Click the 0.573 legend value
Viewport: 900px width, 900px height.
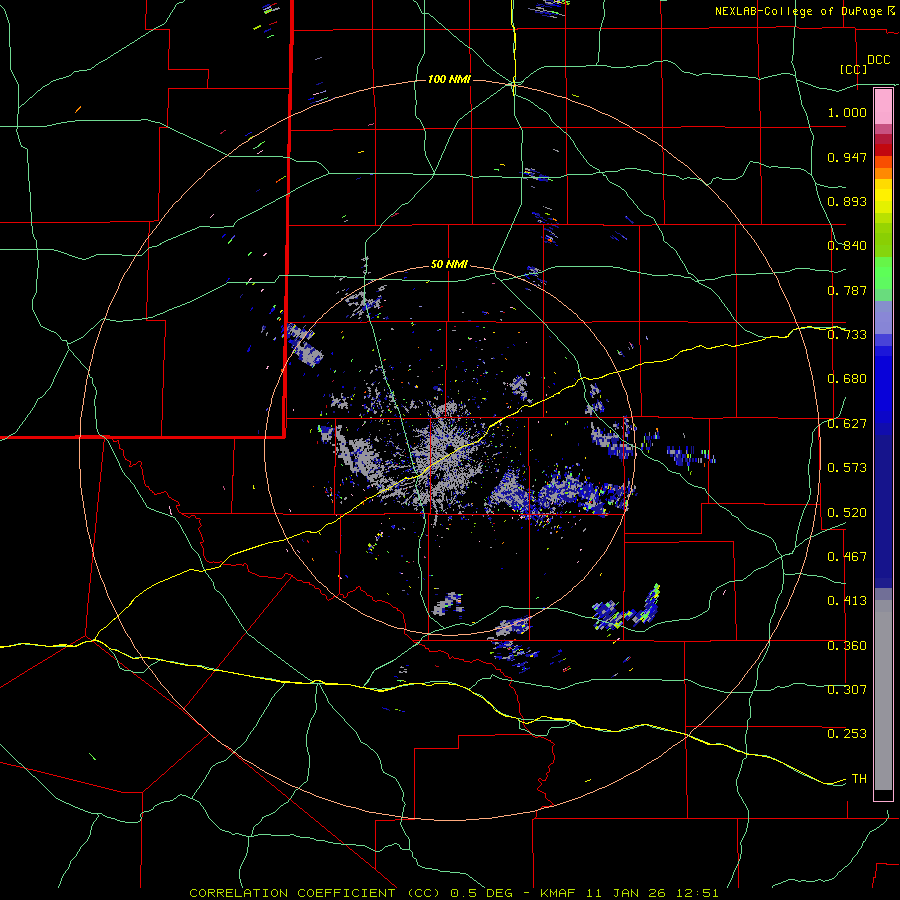click(x=847, y=468)
